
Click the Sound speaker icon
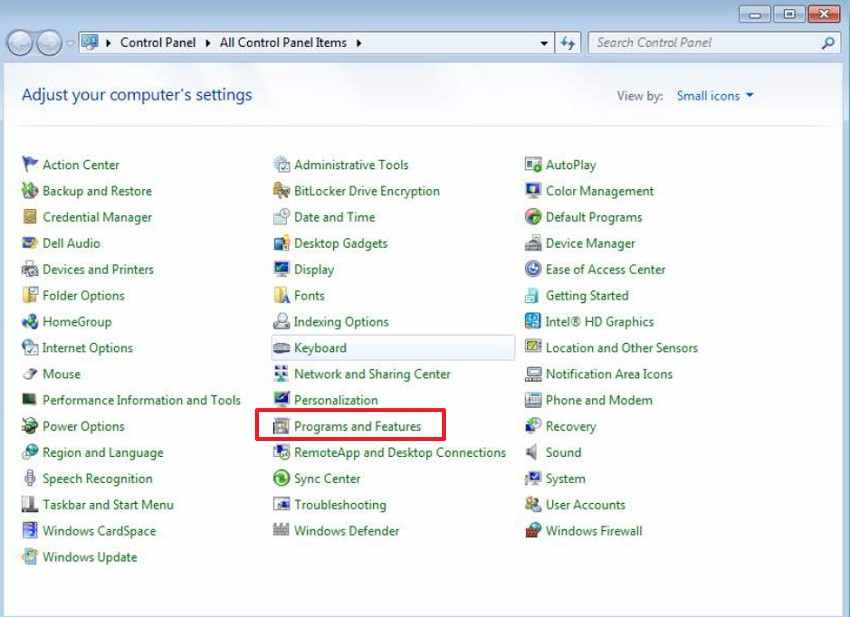[532, 452]
